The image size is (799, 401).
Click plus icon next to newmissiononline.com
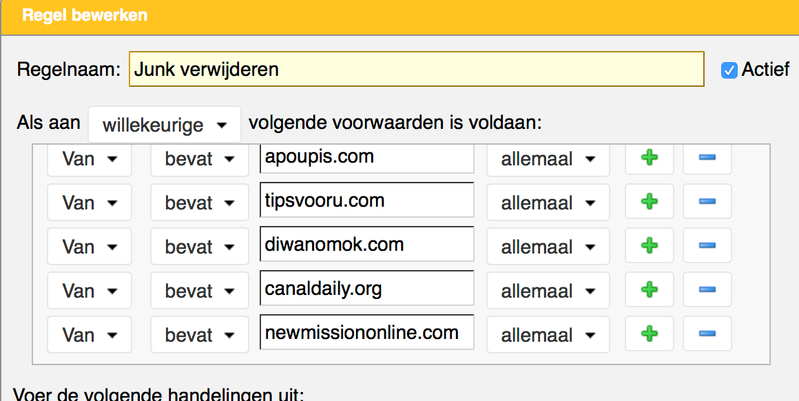(649, 334)
